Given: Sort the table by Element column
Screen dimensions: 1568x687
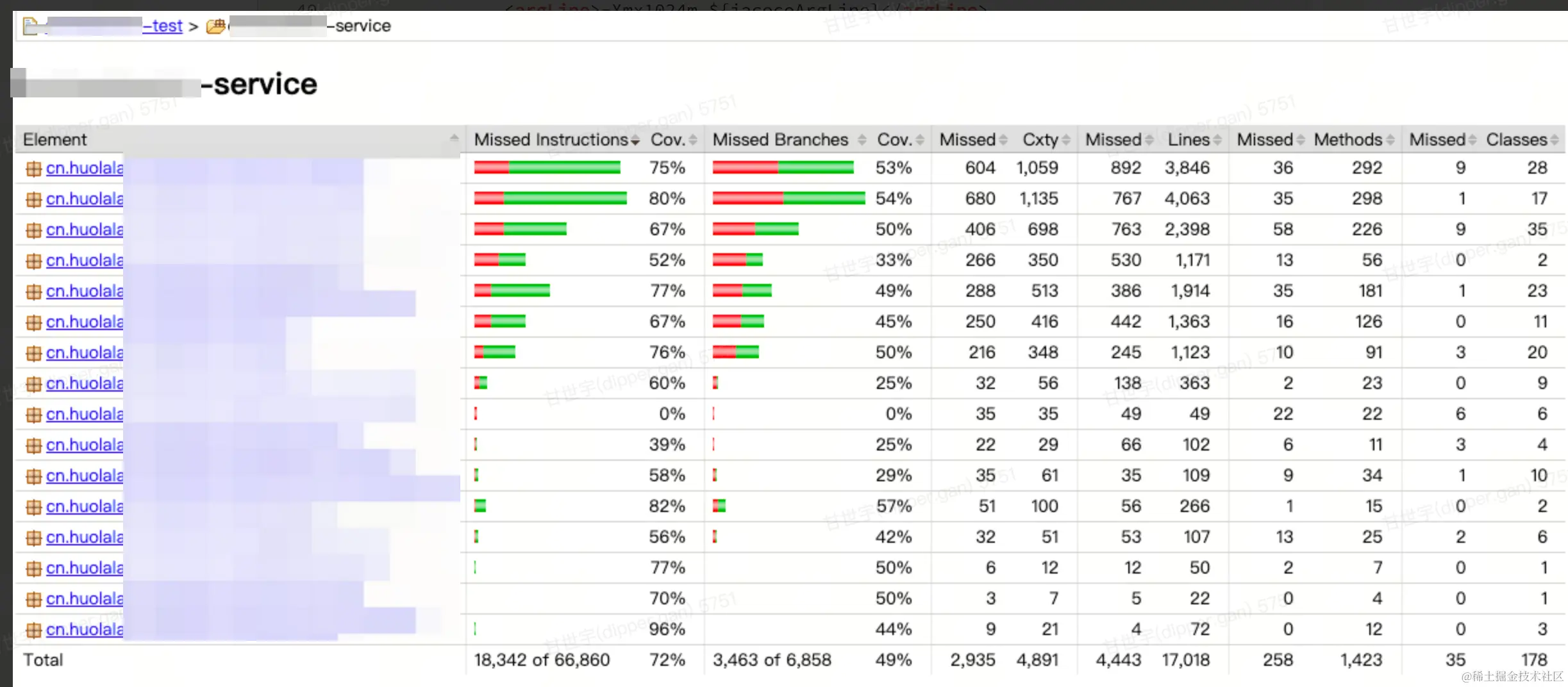Looking at the screenshot, I should 240,140.
